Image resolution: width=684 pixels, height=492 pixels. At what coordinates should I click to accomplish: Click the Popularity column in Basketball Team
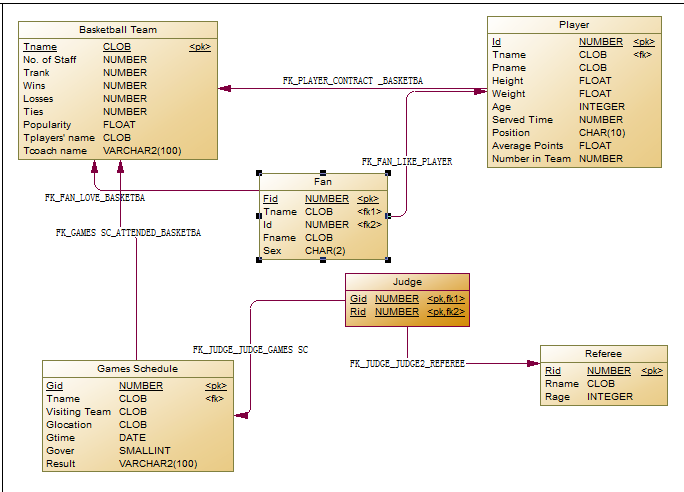[x=46, y=125]
